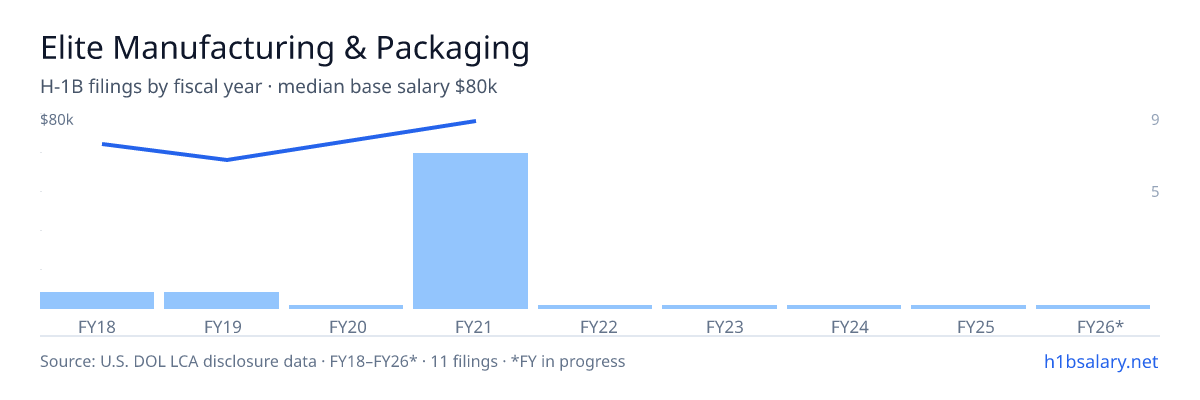Click the salary line's FY21 endpoint
The image size is (1200, 400).
(475, 121)
